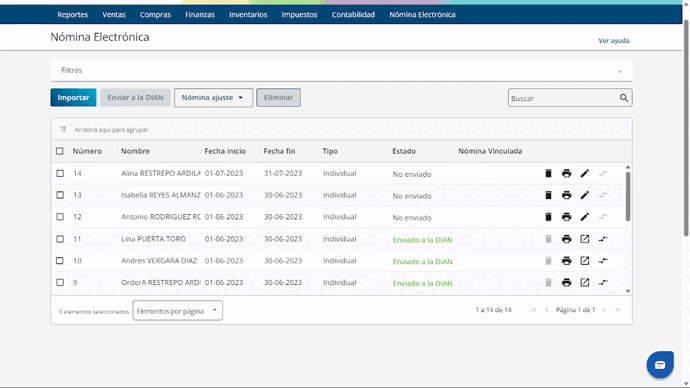Click the transfer arrows icon in row 11
This screenshot has height=388, width=690.
603,239
